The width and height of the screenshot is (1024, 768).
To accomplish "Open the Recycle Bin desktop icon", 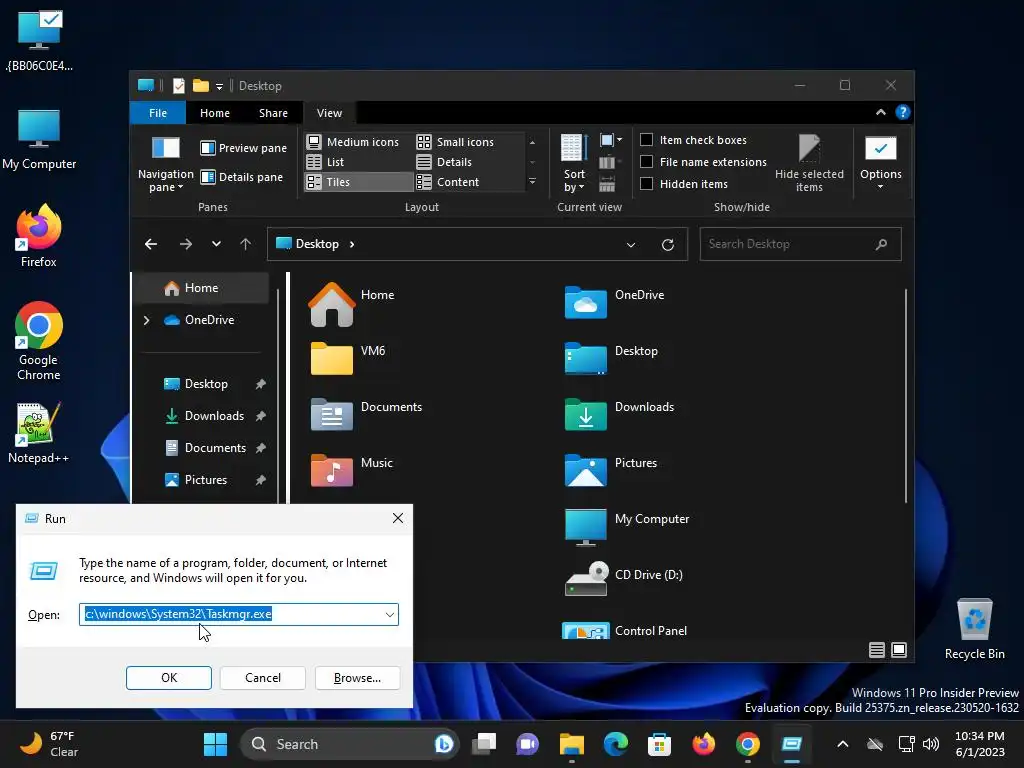I will 974,629.
